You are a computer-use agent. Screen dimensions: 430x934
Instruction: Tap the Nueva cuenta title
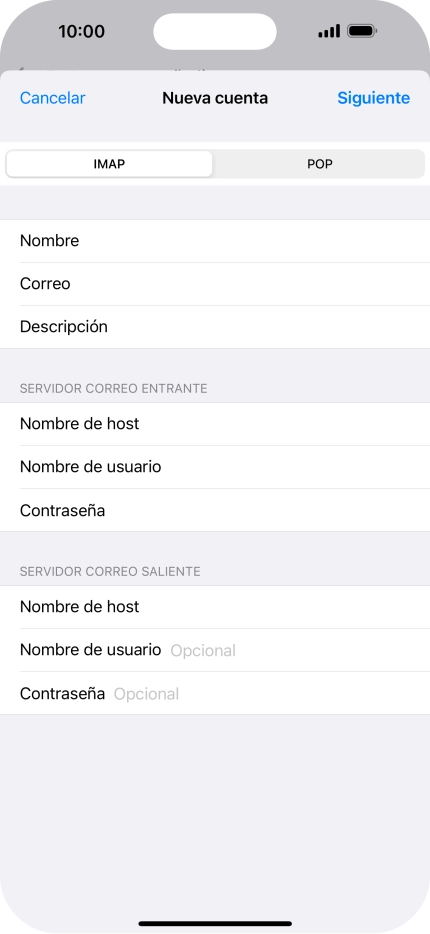pyautogui.click(x=215, y=98)
